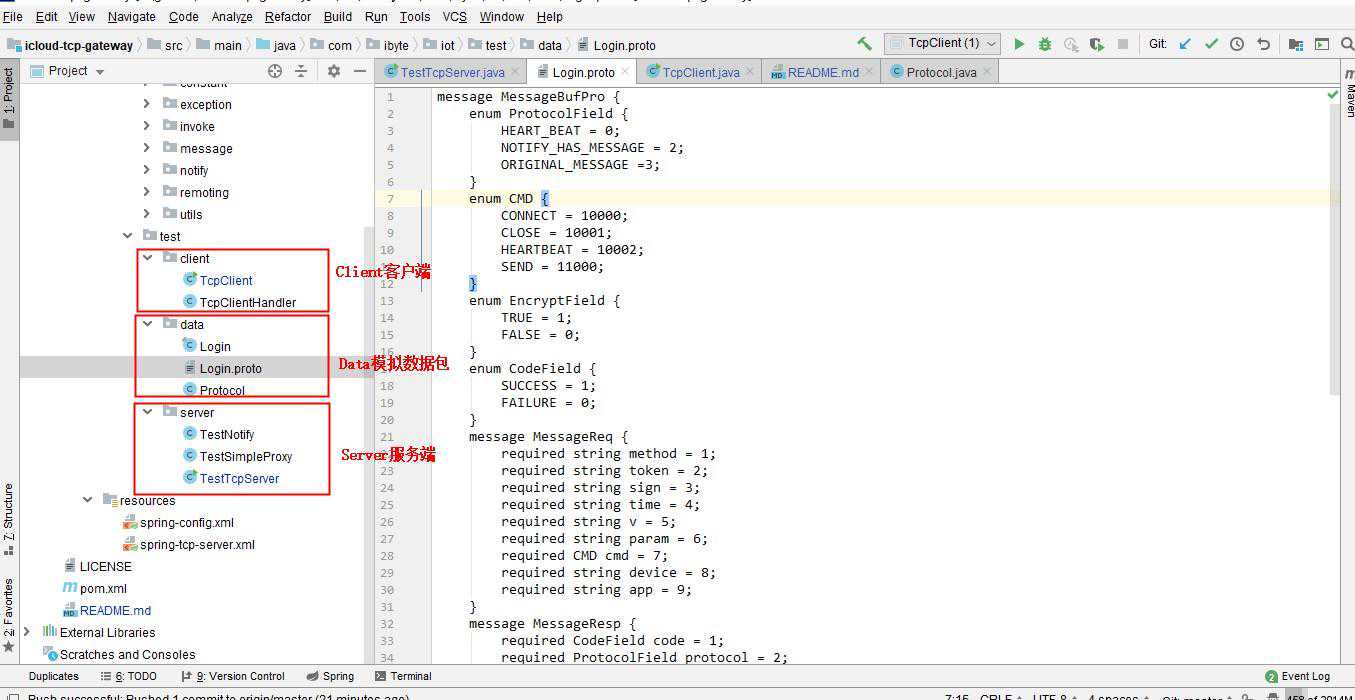
Task: Revert changes with Git rollback icon
Action: (x=1263, y=44)
